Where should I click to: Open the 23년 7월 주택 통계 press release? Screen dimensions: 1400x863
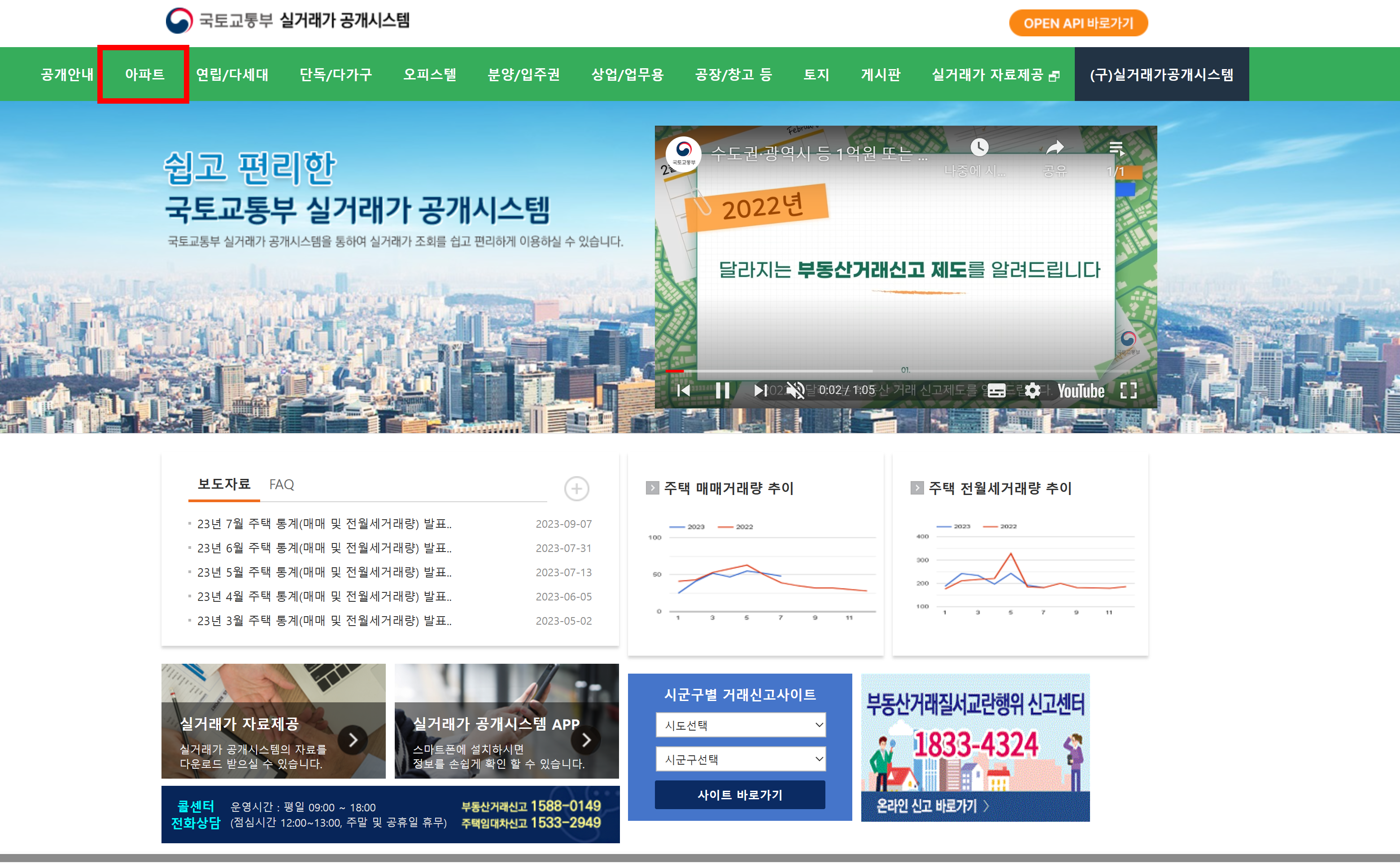click(324, 523)
